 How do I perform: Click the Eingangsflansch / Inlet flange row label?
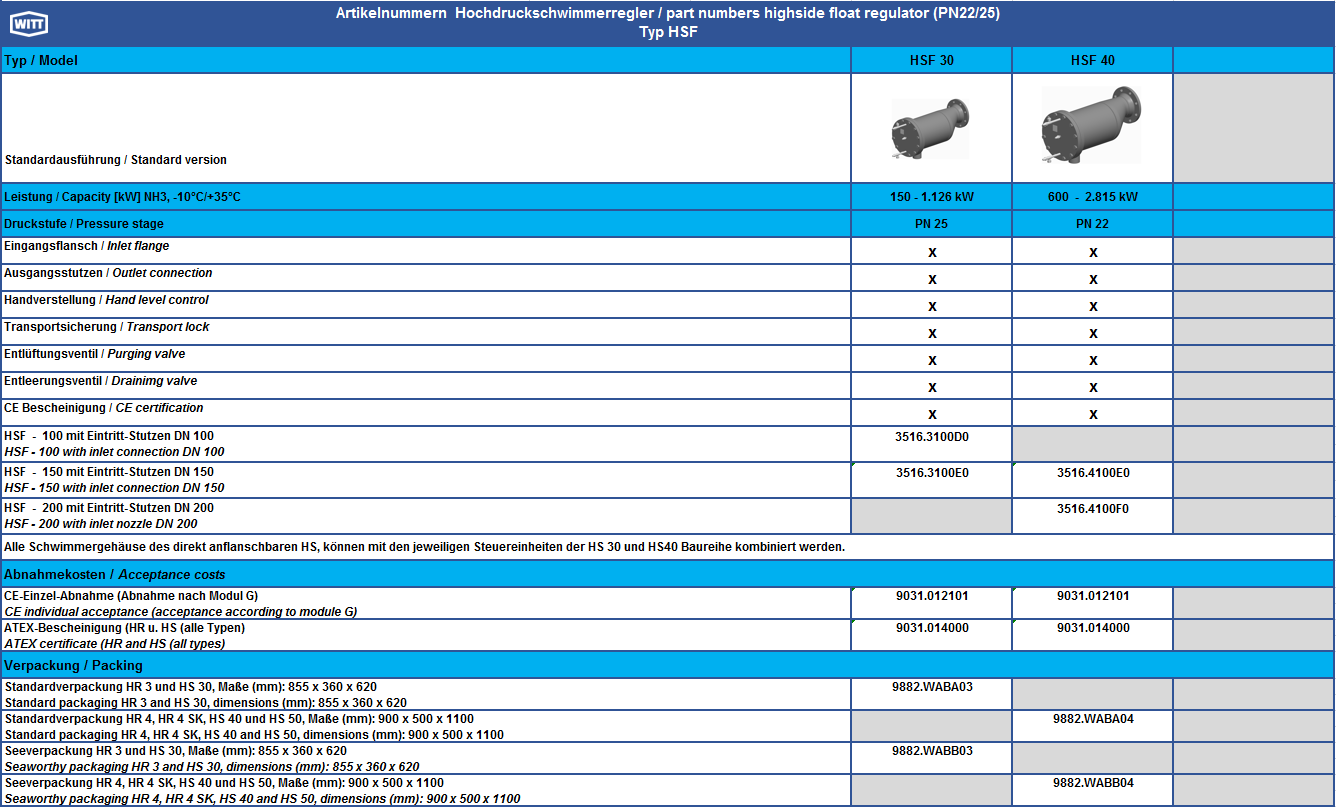pyautogui.click(x=87, y=246)
